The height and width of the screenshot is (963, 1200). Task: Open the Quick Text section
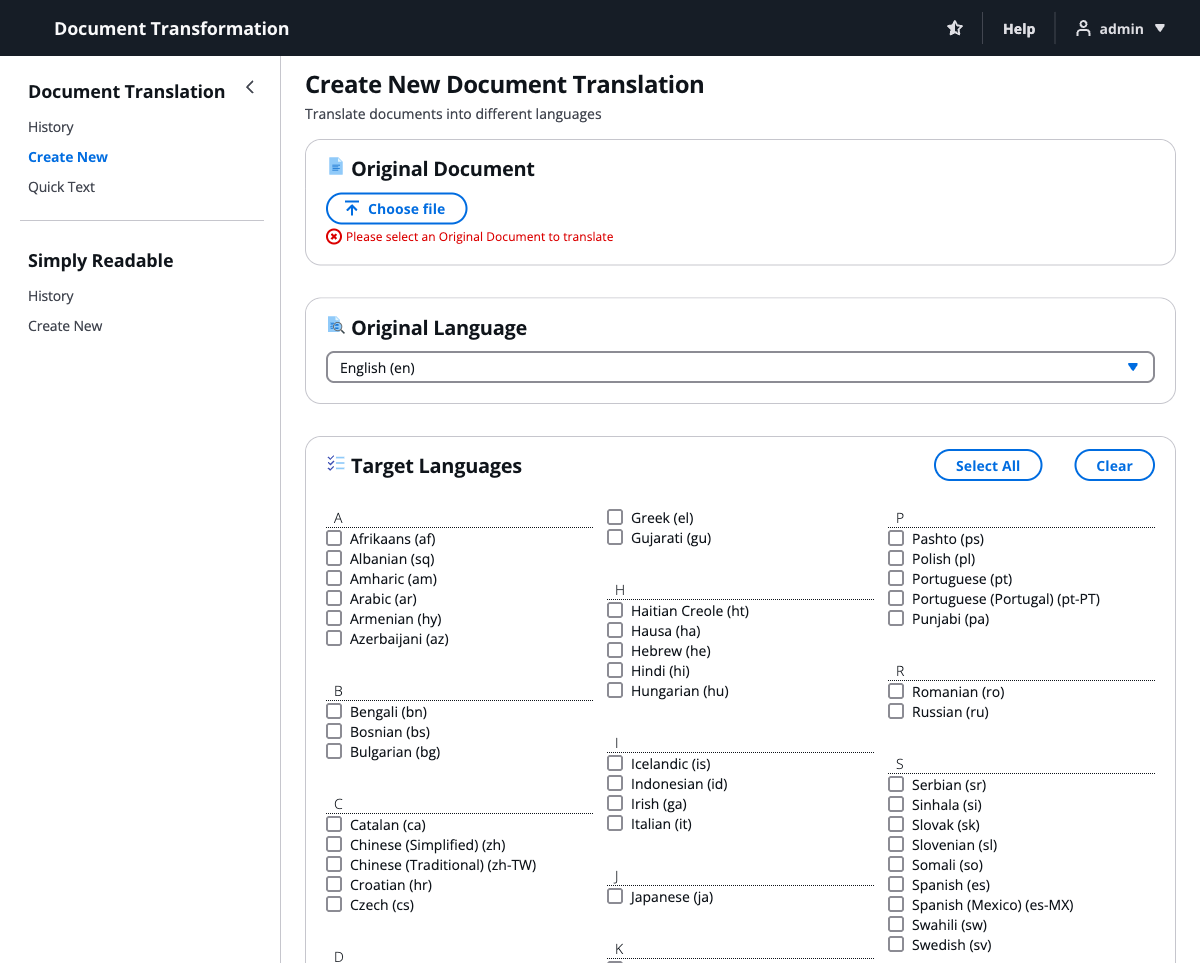tap(61, 186)
